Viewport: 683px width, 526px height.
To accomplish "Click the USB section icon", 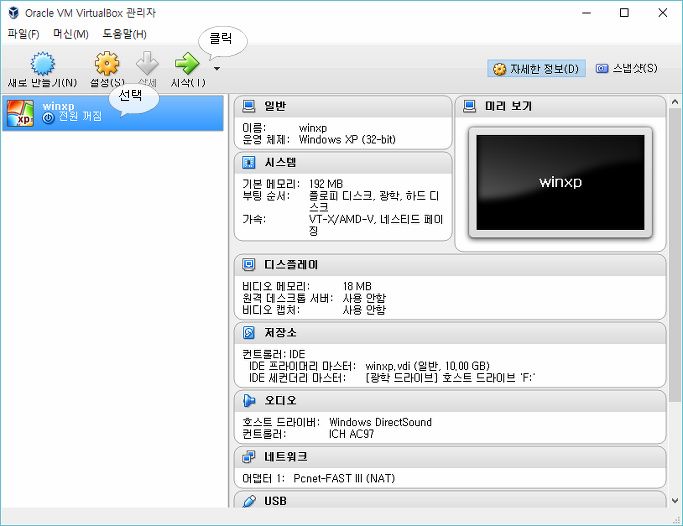I will [x=249, y=501].
